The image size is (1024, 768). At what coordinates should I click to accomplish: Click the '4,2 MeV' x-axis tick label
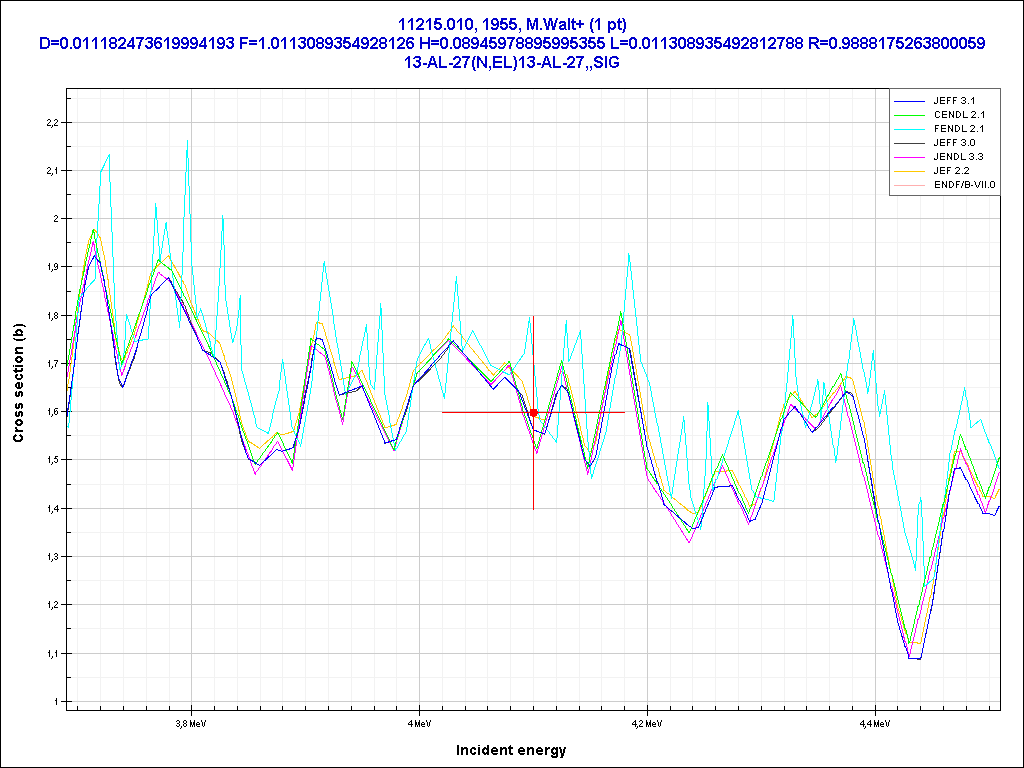(x=646, y=721)
